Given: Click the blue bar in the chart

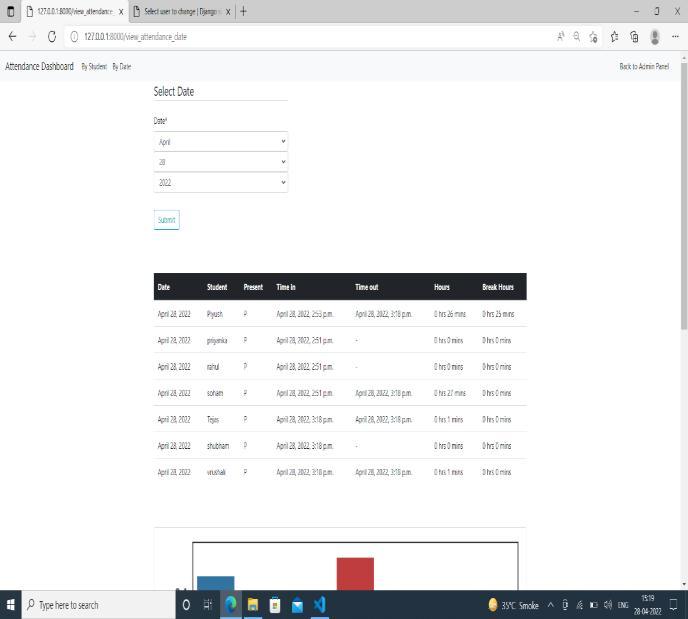Looking at the screenshot, I should (215, 583).
